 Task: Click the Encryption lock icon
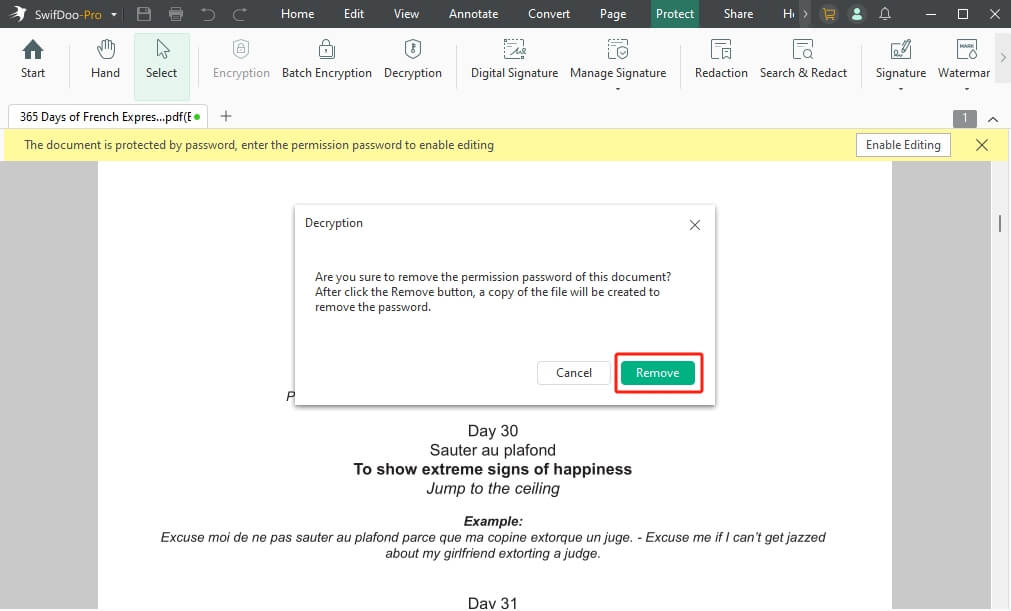point(241,49)
